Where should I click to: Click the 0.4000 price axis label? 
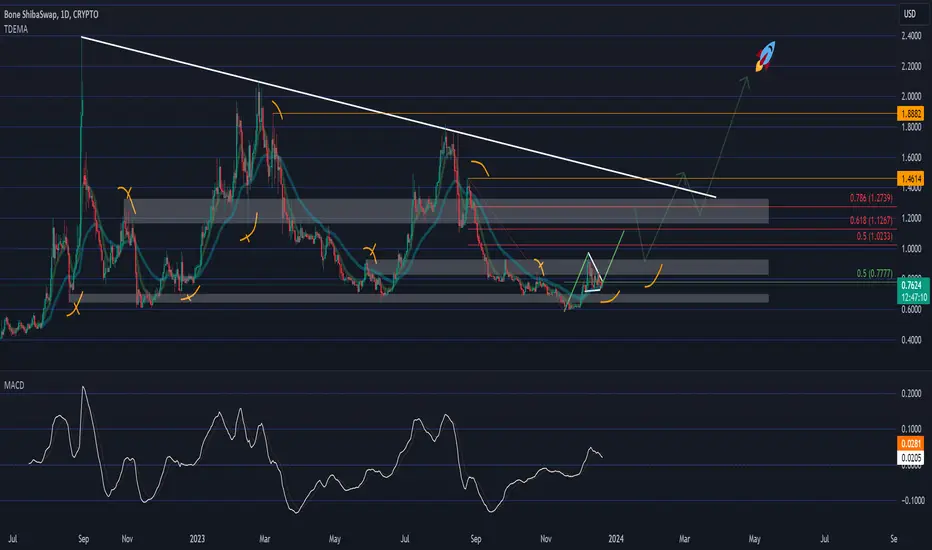(911, 340)
